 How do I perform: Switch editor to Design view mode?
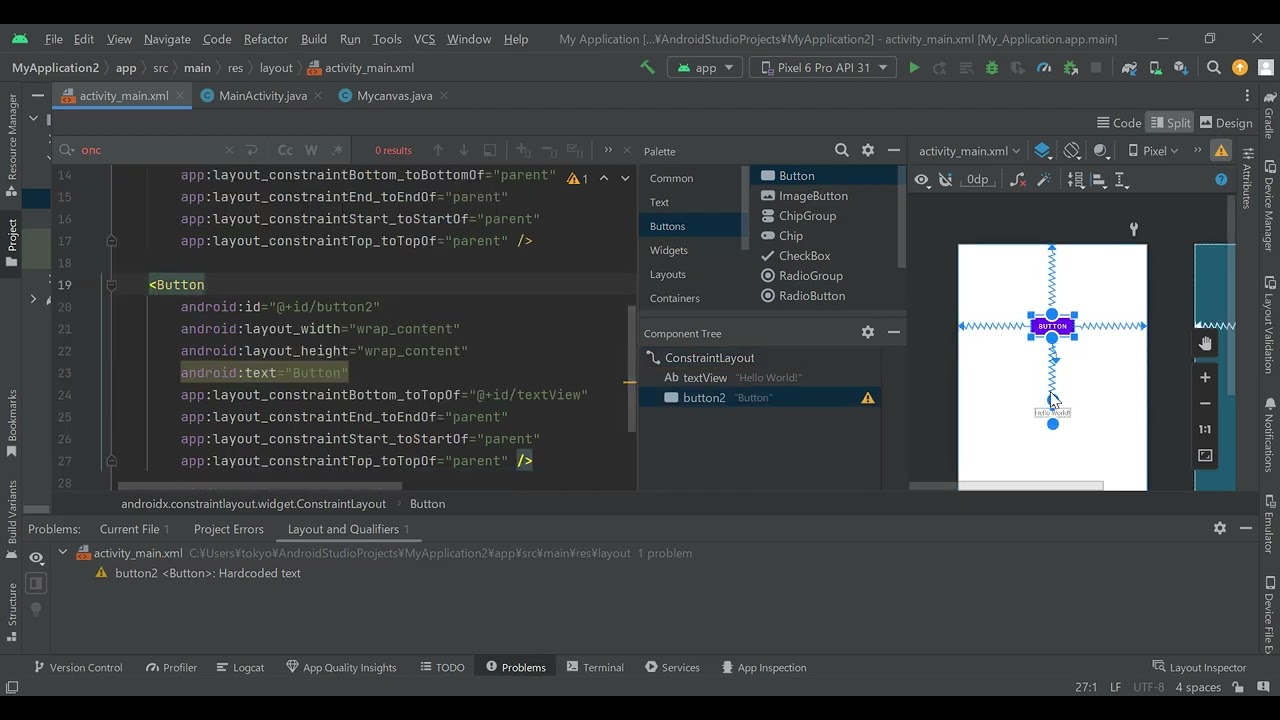coord(1226,123)
